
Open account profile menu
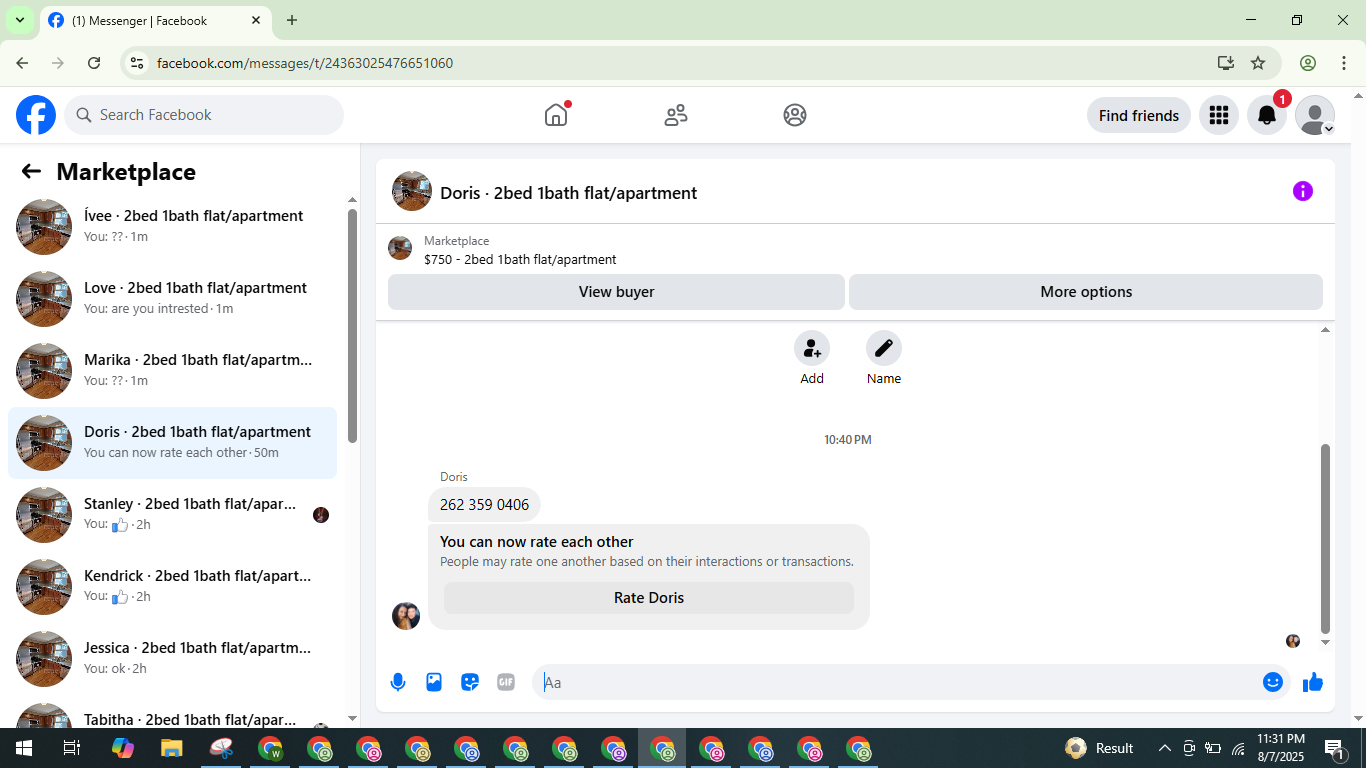click(1314, 116)
